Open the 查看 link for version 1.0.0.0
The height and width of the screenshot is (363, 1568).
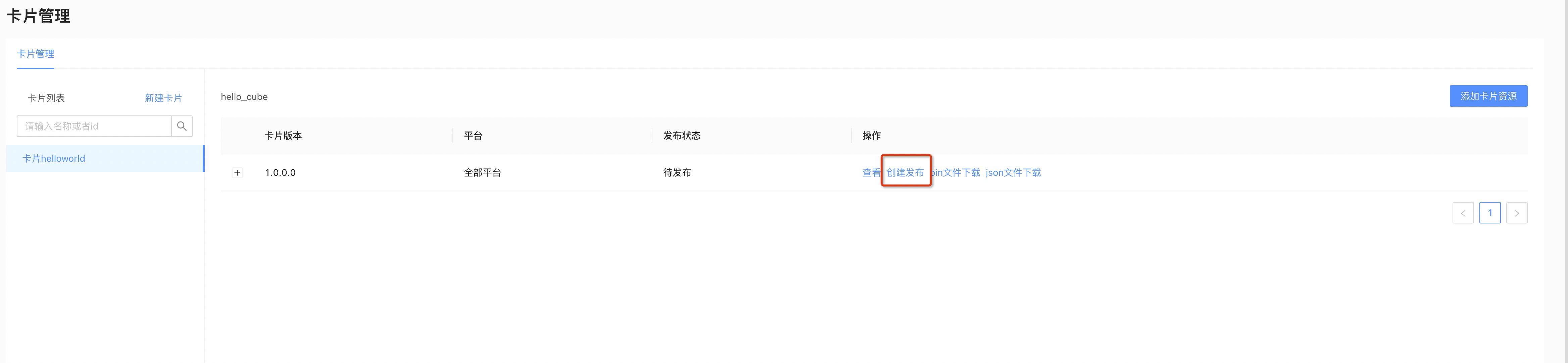[x=871, y=173]
